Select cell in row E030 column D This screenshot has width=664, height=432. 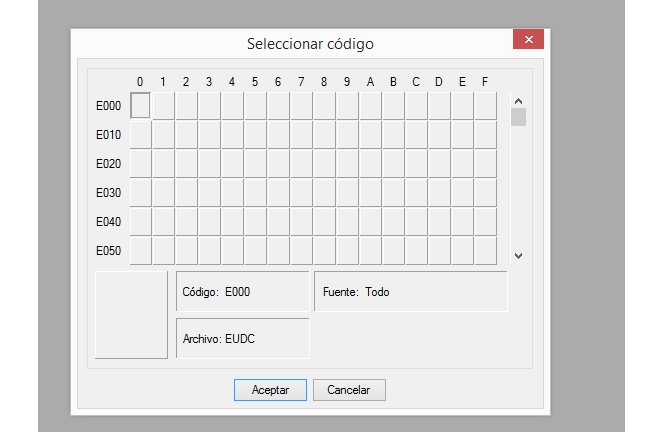(439, 193)
